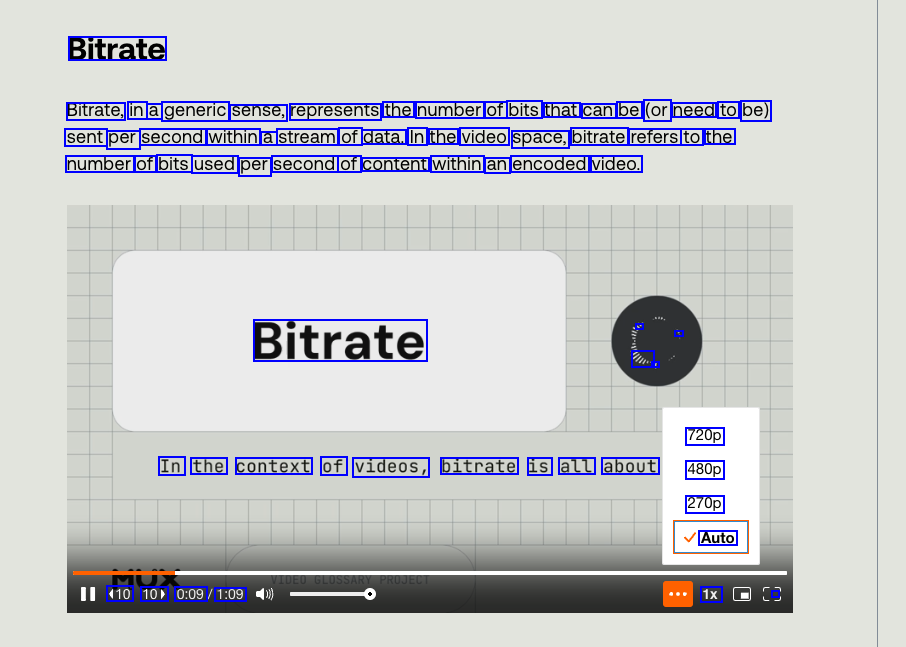
Task: Click the volume slider handle
Action: coord(370,594)
